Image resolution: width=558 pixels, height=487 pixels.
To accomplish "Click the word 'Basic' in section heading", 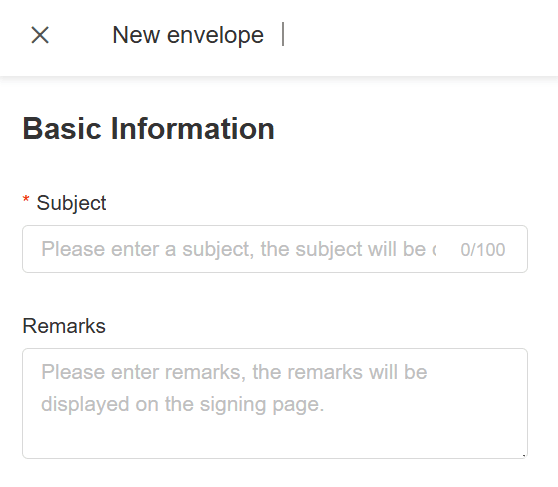I will 62,129.
